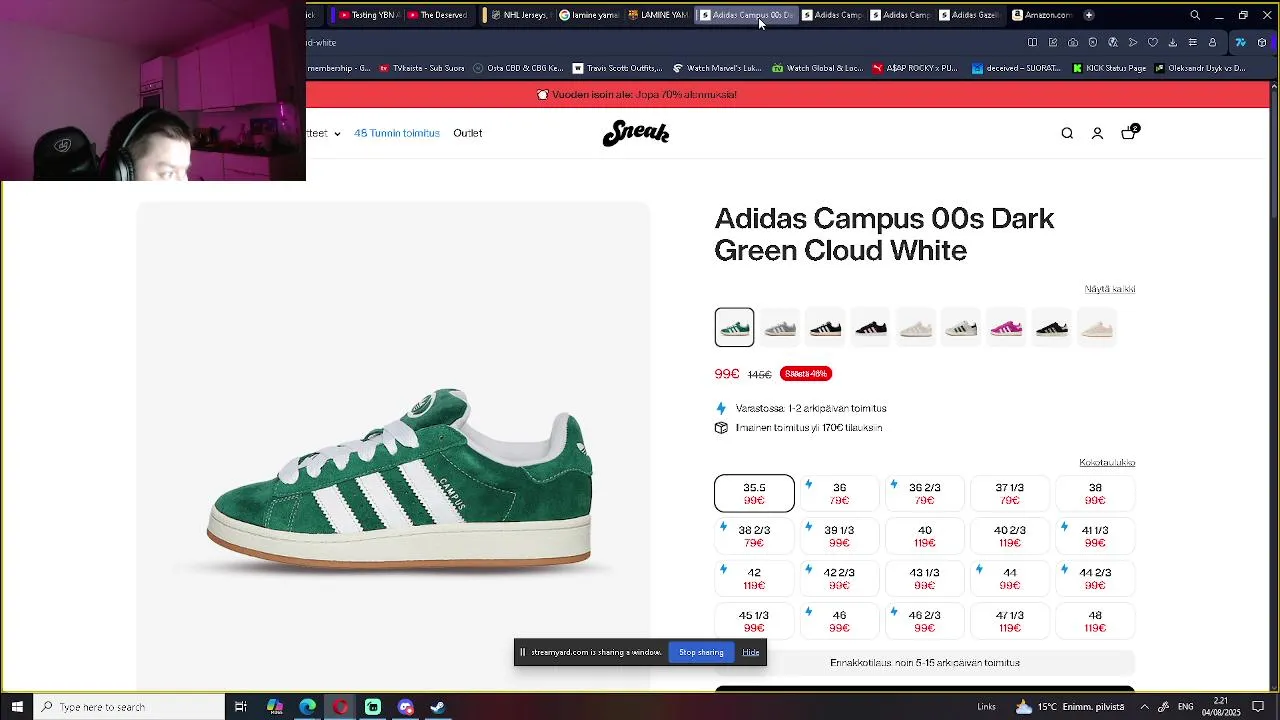Select shoe size 42
Screen dimensions: 1280x720
click(754, 579)
